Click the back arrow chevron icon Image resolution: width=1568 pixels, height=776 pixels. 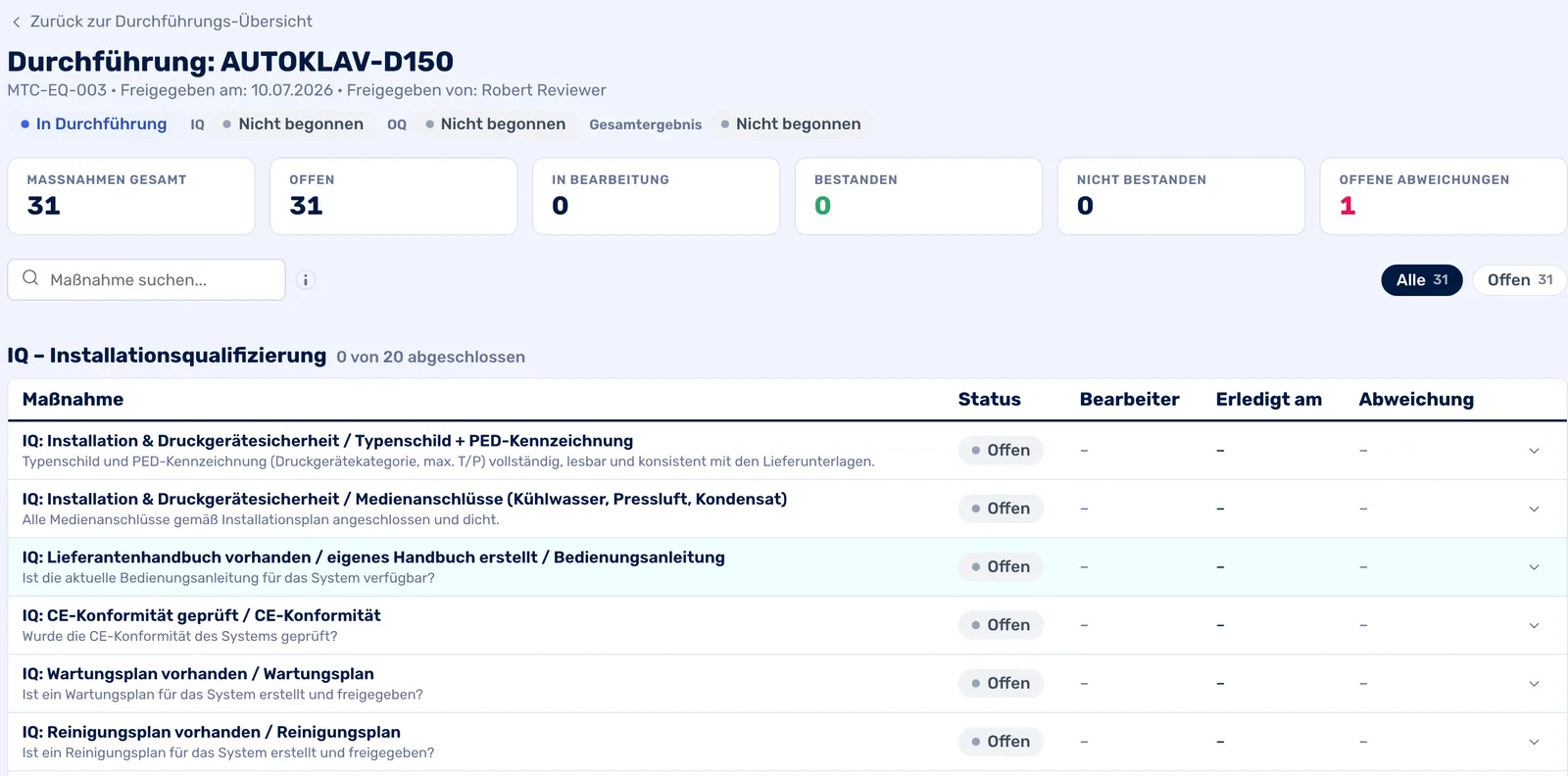click(x=16, y=22)
